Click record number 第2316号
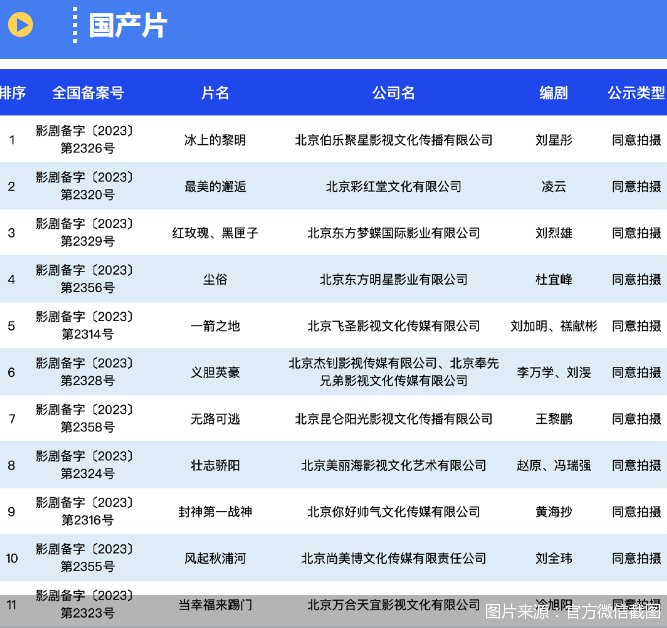The image size is (667, 628). click(x=88, y=520)
